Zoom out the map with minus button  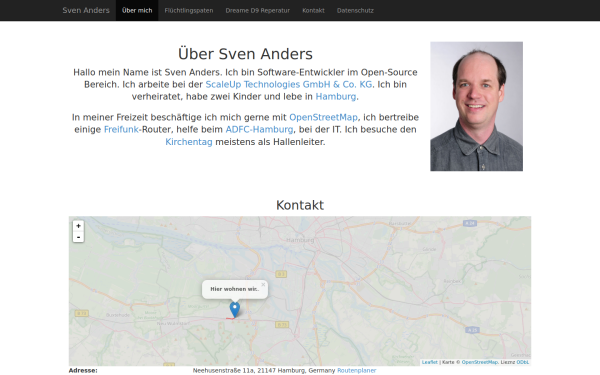click(x=78, y=237)
